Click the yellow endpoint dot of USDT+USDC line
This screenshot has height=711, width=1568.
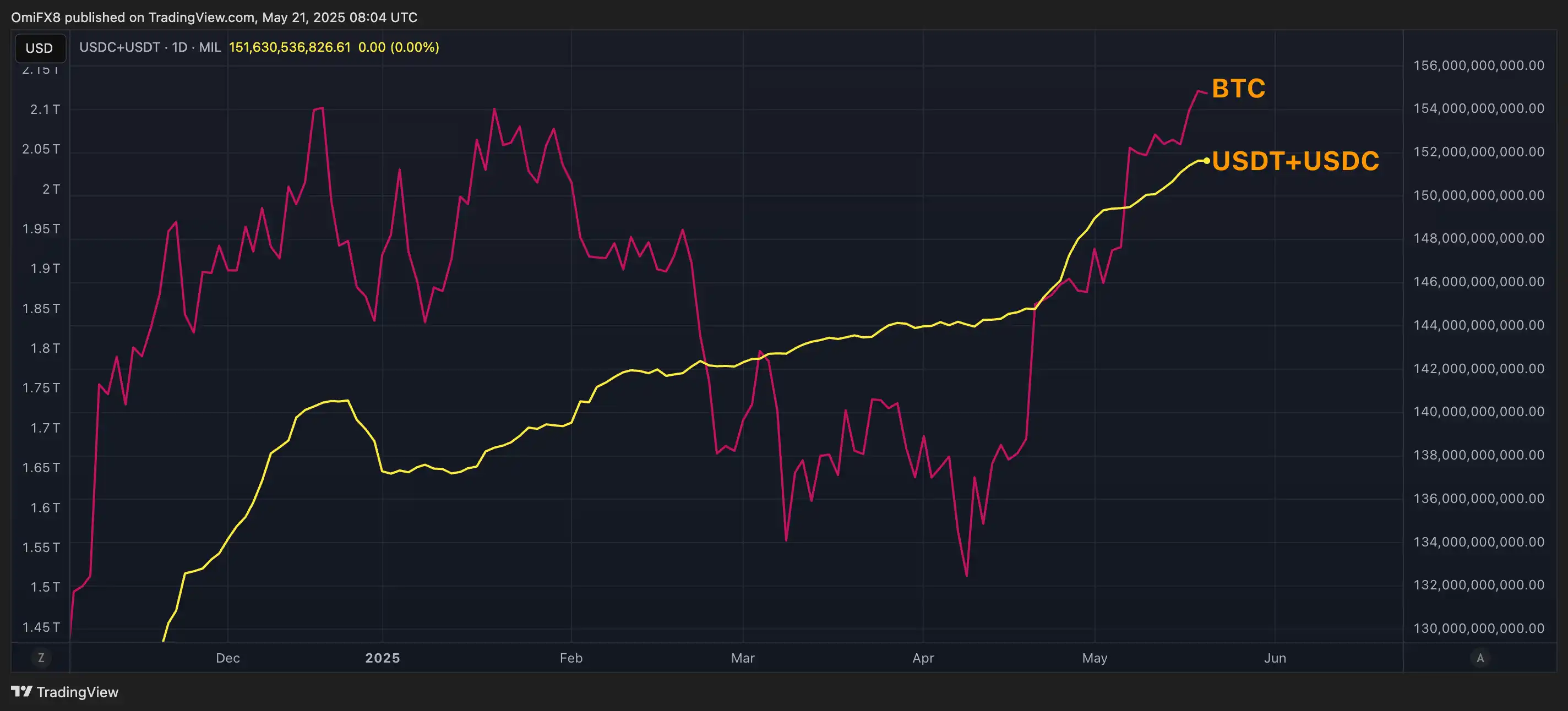click(x=1206, y=161)
